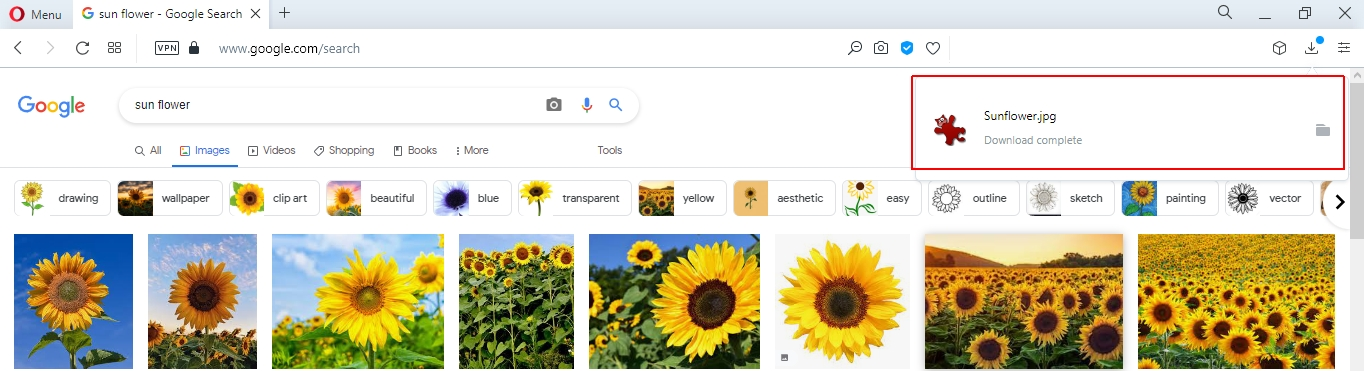The image size is (1364, 371).
Task: Open sunflower on white background thumbnail
Action: click(843, 302)
